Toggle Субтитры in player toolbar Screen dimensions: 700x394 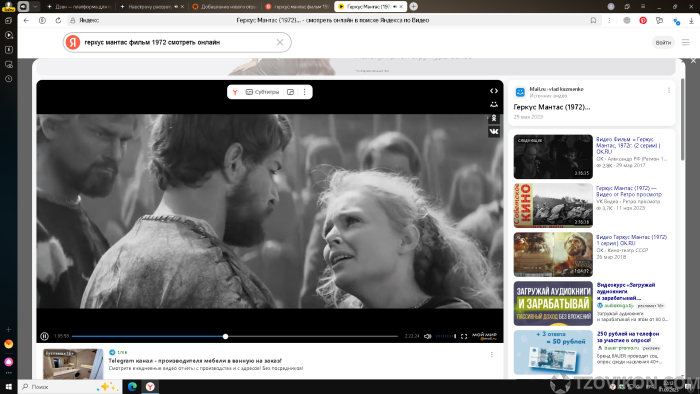coord(262,92)
